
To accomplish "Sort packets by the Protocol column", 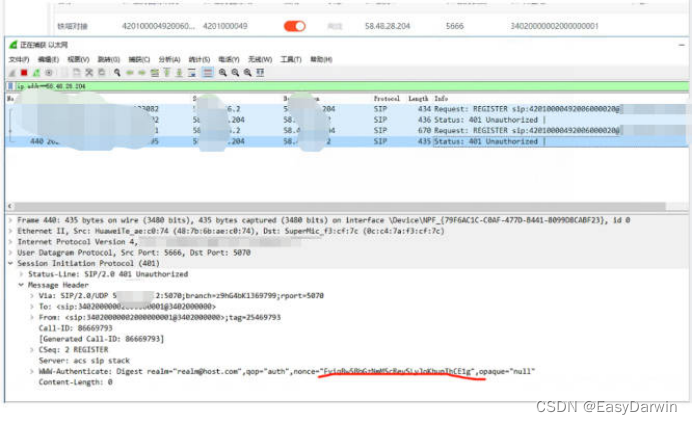I will tap(387, 98).
